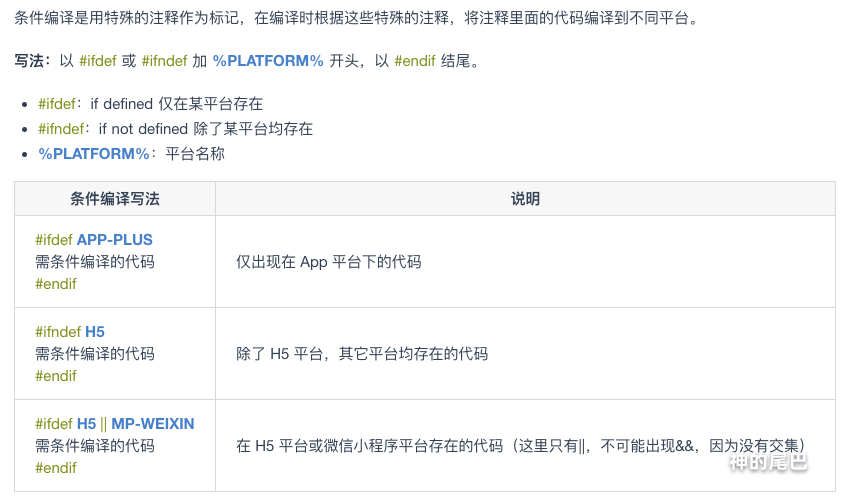Click 需条件编译的代码 under #ifndef H5
The height and width of the screenshot is (500, 849).
[x=95, y=354]
